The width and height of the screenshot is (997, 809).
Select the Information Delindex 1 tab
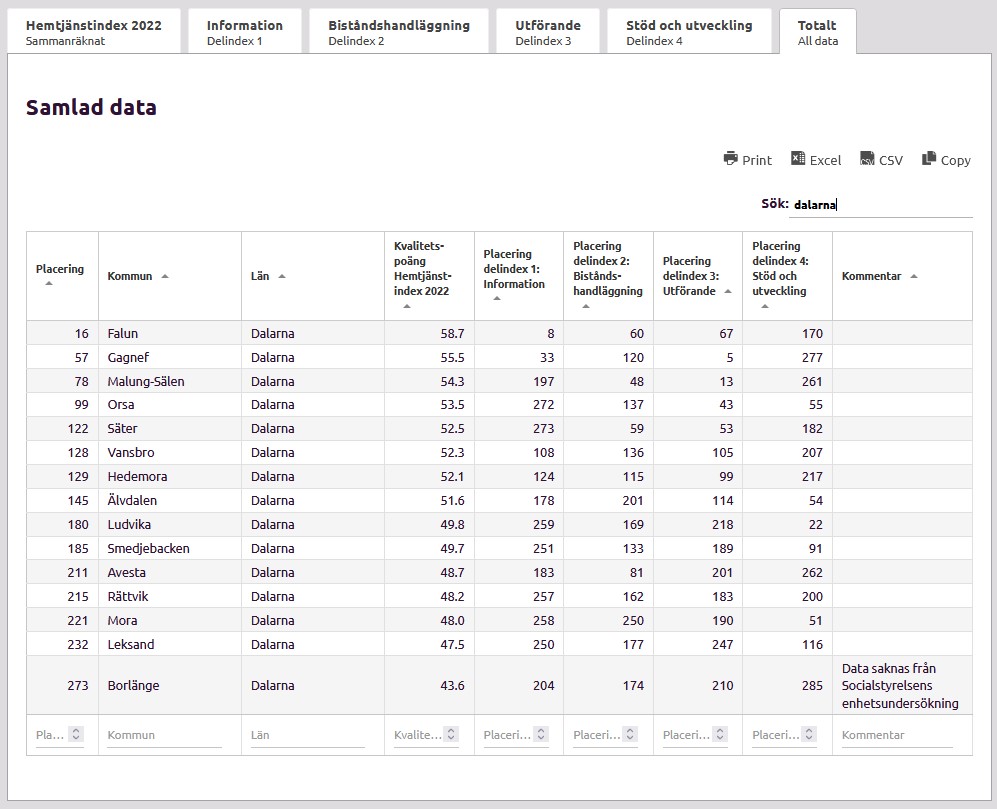tap(244, 32)
